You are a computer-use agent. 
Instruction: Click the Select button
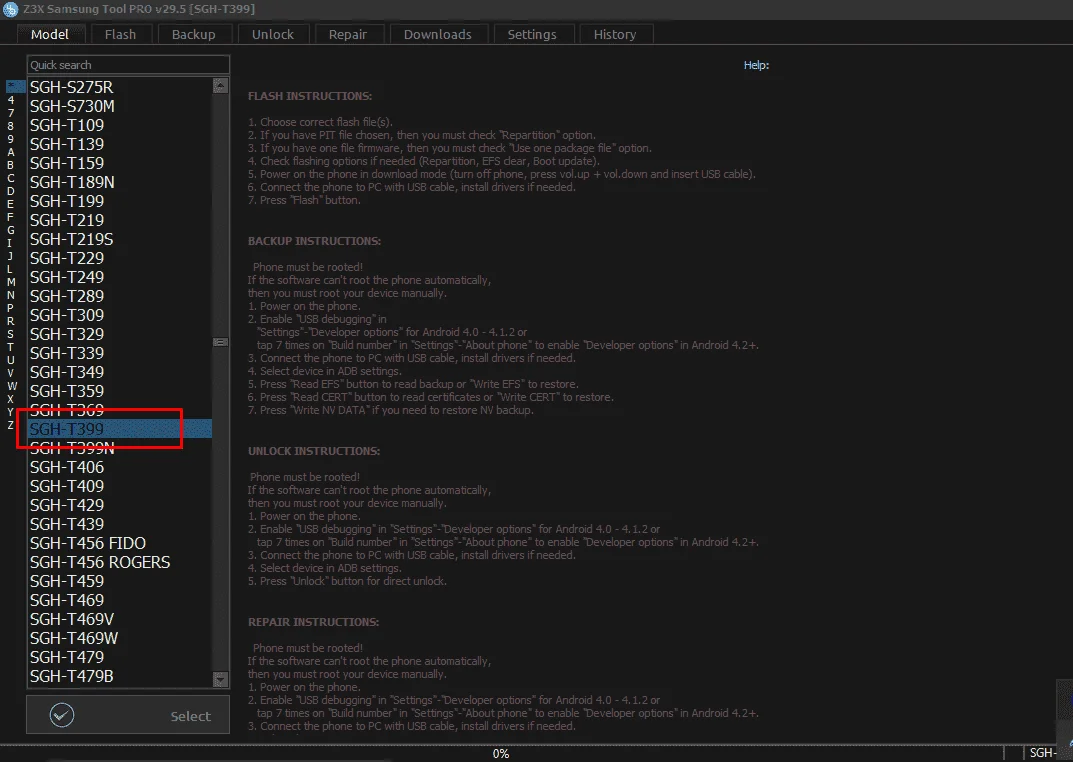(x=128, y=715)
